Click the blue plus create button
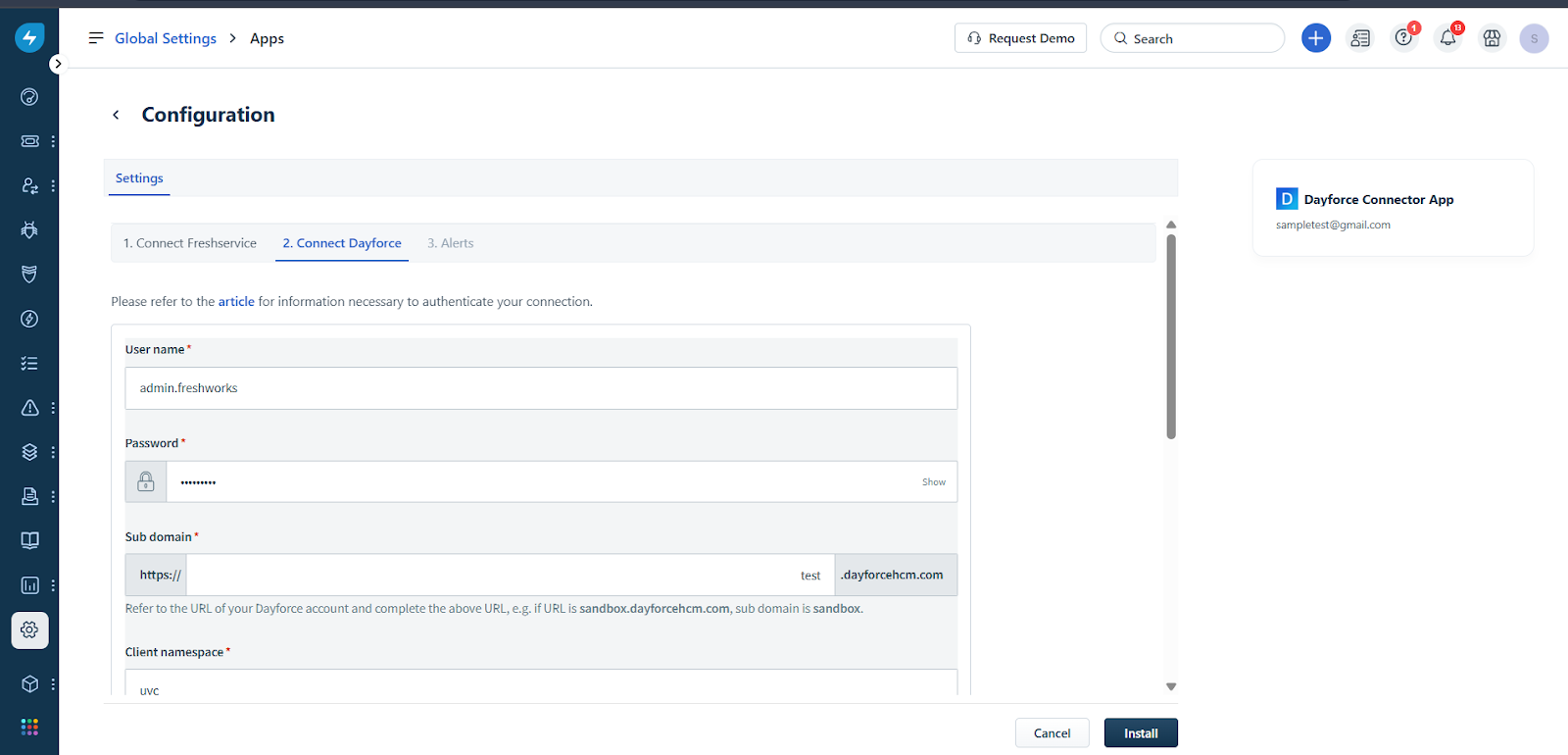The width and height of the screenshot is (1568, 755). [1316, 38]
